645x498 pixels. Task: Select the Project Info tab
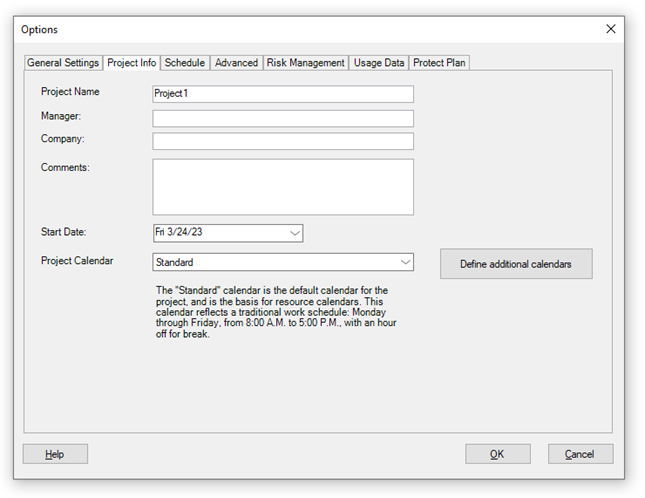[x=132, y=62]
